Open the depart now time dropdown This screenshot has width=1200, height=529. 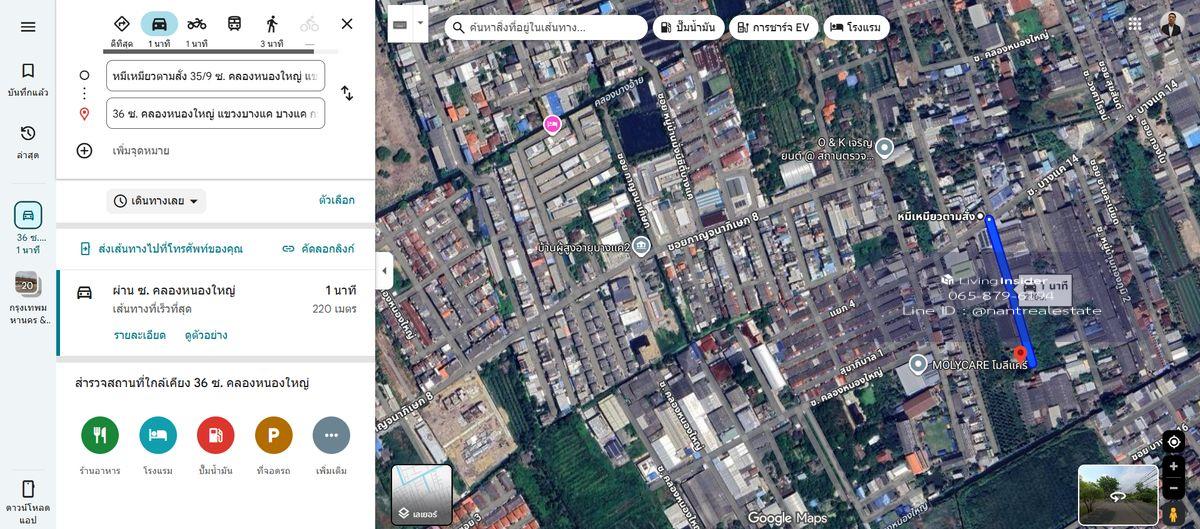156,201
